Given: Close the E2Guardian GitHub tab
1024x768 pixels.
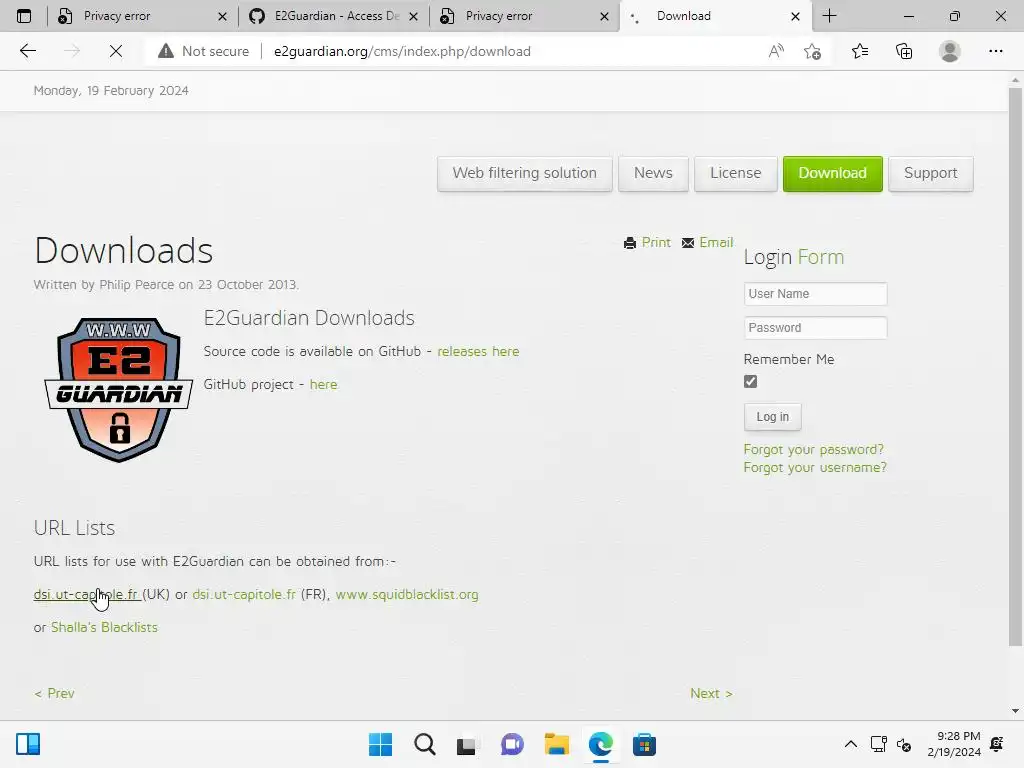Looking at the screenshot, I should click(x=413, y=16).
